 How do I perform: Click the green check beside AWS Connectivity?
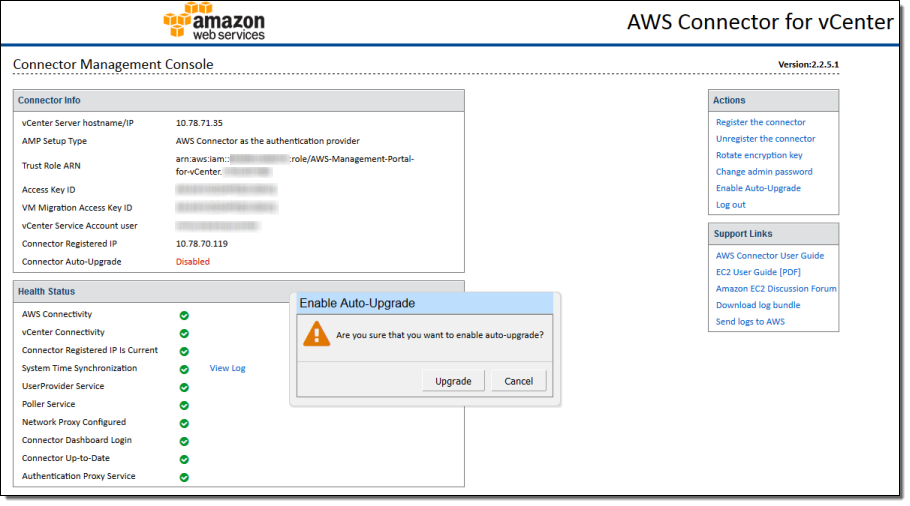184,315
